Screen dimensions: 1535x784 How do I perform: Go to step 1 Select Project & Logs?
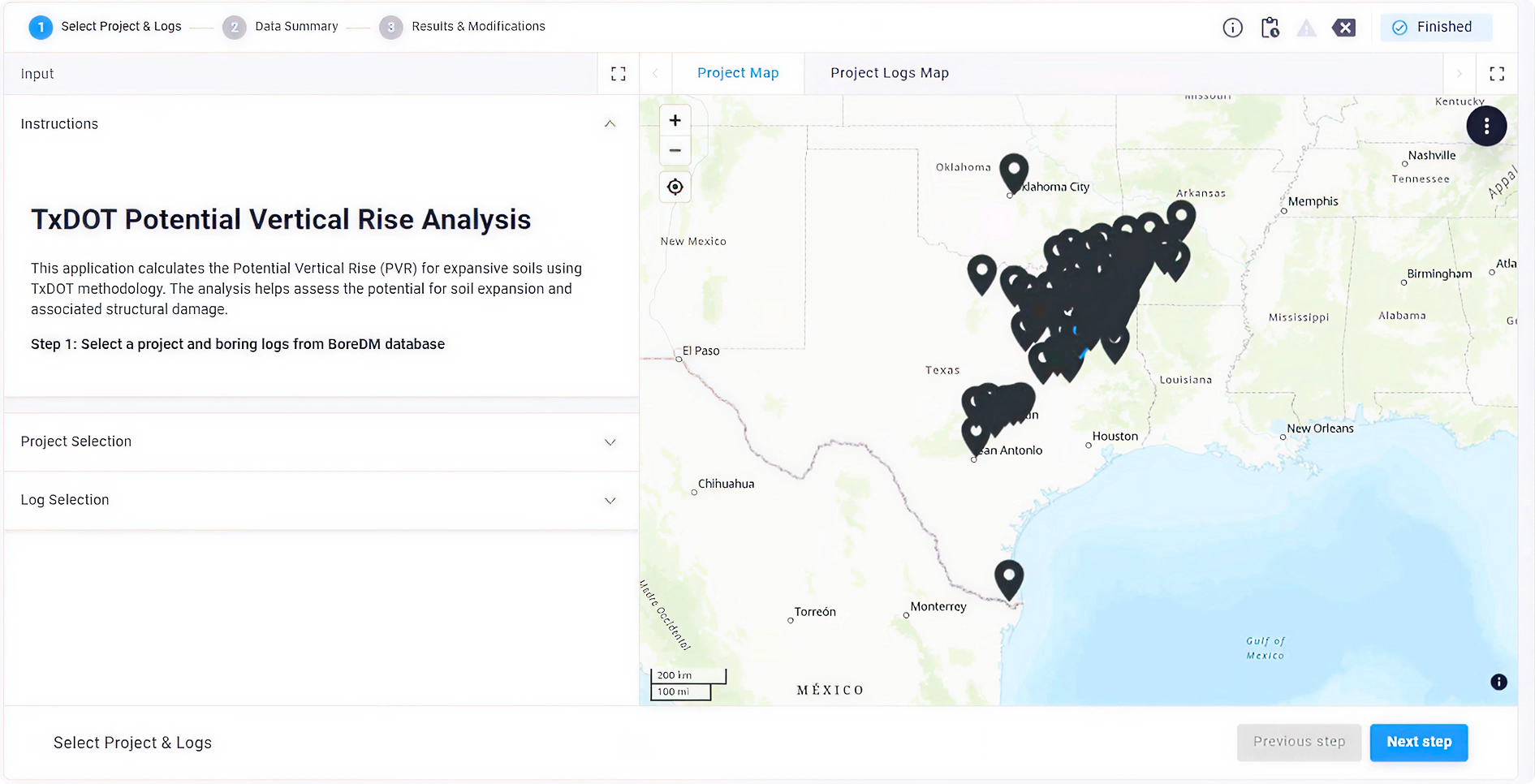coord(106,27)
